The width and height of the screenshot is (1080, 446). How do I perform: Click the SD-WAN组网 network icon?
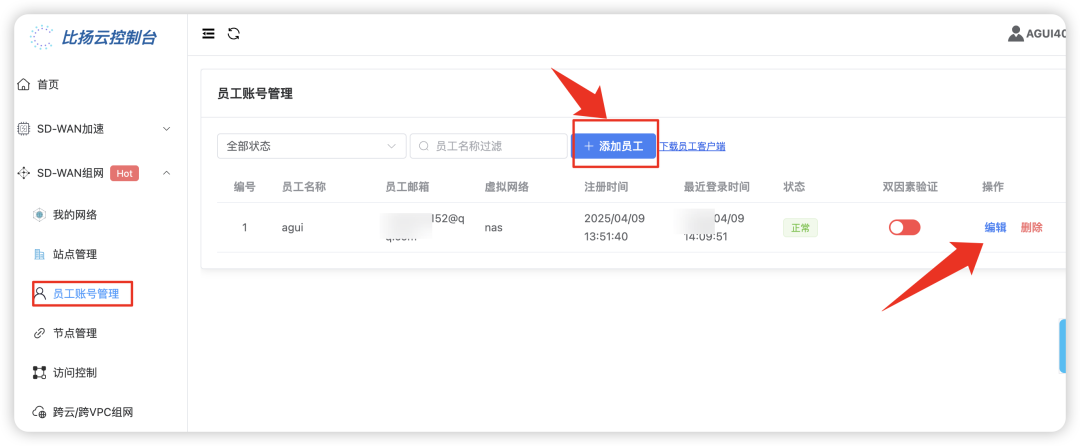coord(23,173)
